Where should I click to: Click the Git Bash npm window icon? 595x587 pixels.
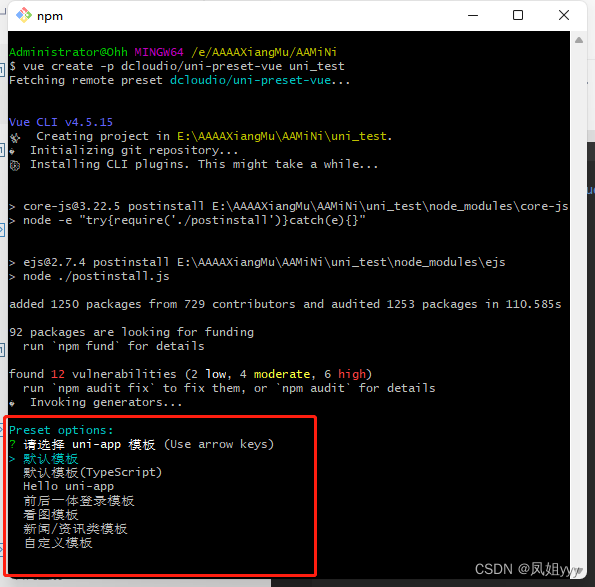pyautogui.click(x=24, y=16)
